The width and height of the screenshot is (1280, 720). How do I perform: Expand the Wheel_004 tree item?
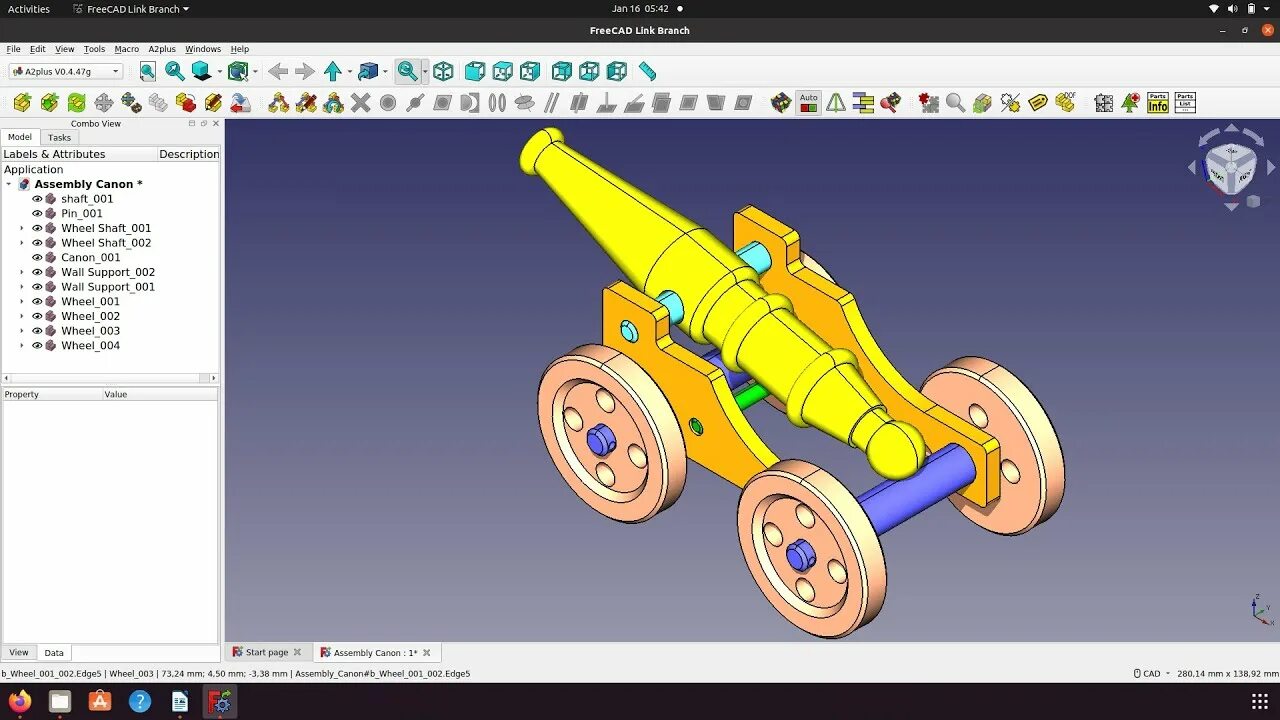coord(22,346)
